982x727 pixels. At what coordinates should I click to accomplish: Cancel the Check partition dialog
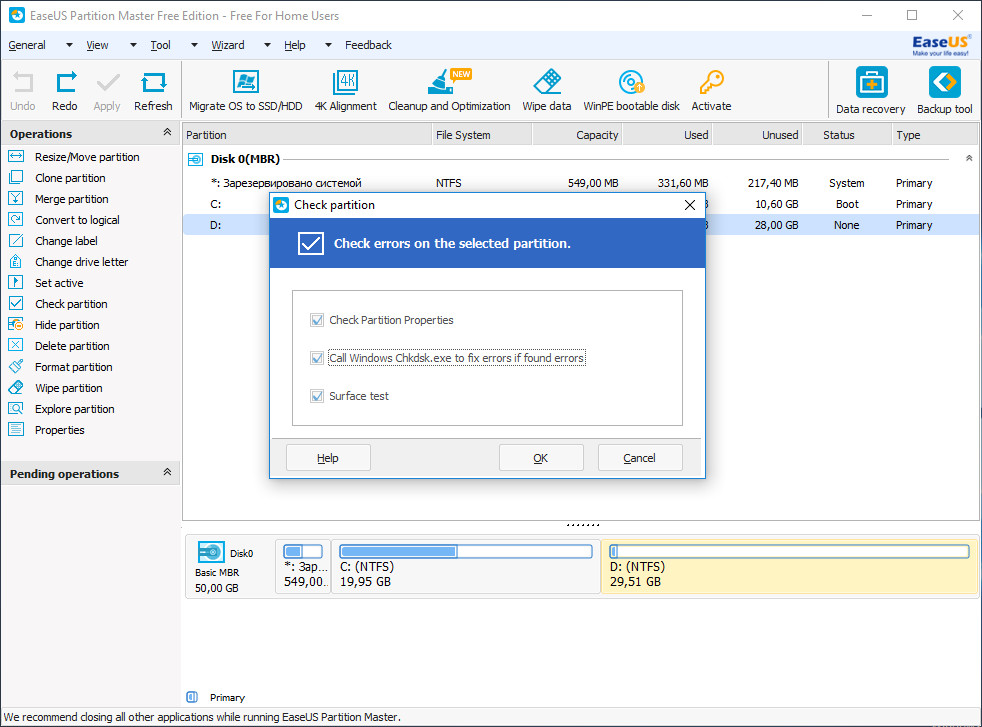tap(640, 458)
